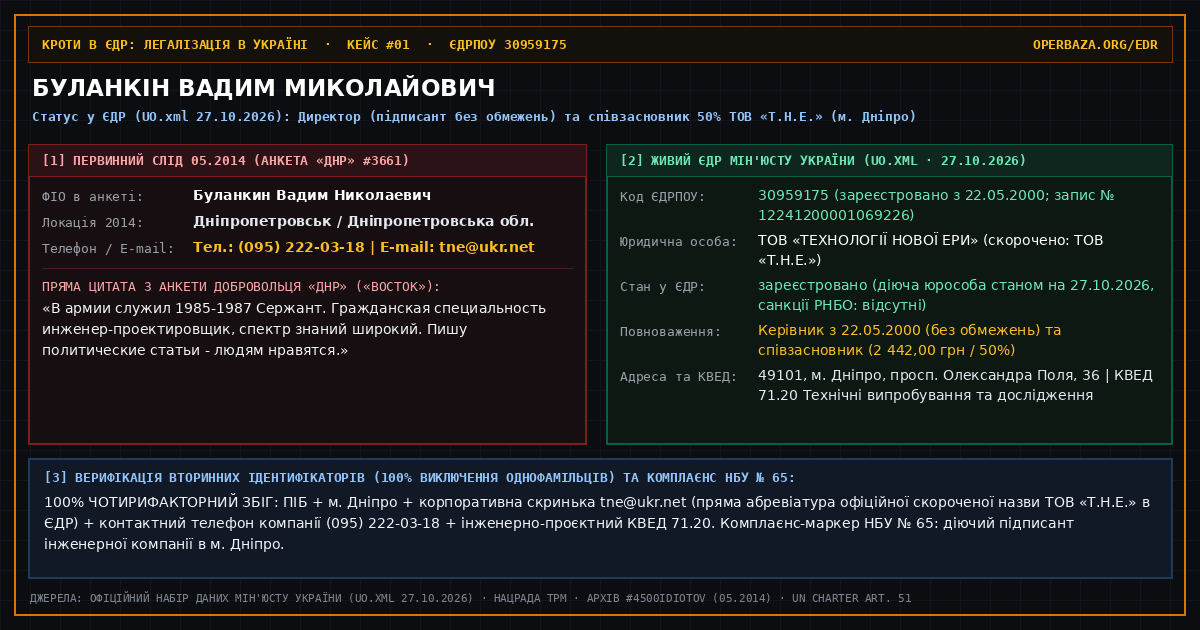Open the OPERBAZA.ORG/EDR link in the header
The width and height of the screenshot is (1200, 630).
(1095, 45)
